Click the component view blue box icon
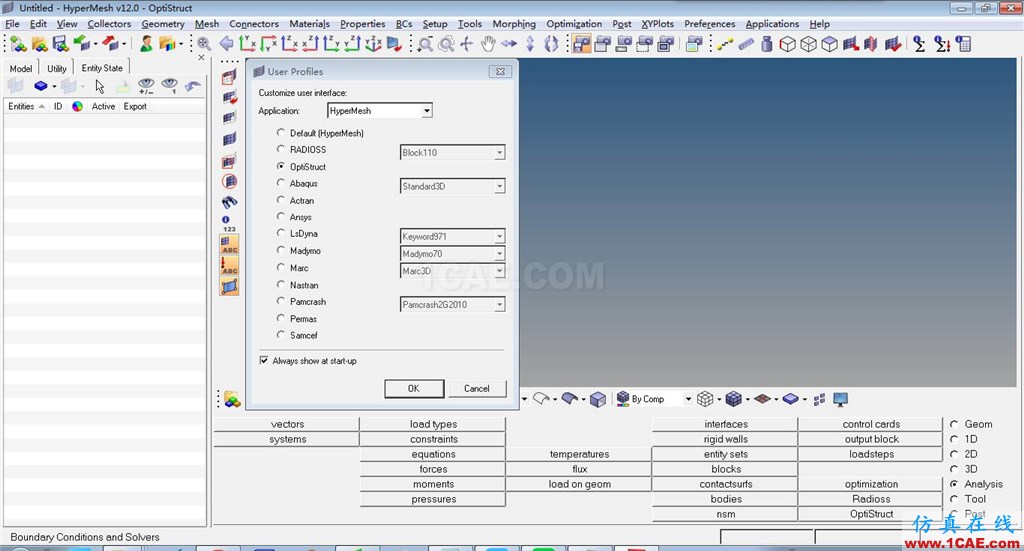Viewport: 1024px width, 551px height. pyautogui.click(x=40, y=86)
